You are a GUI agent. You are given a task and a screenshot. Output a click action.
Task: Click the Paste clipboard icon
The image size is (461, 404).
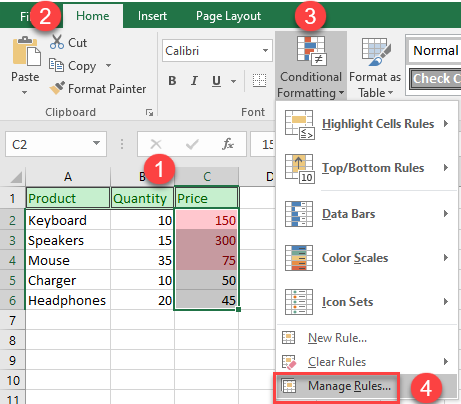point(26,51)
